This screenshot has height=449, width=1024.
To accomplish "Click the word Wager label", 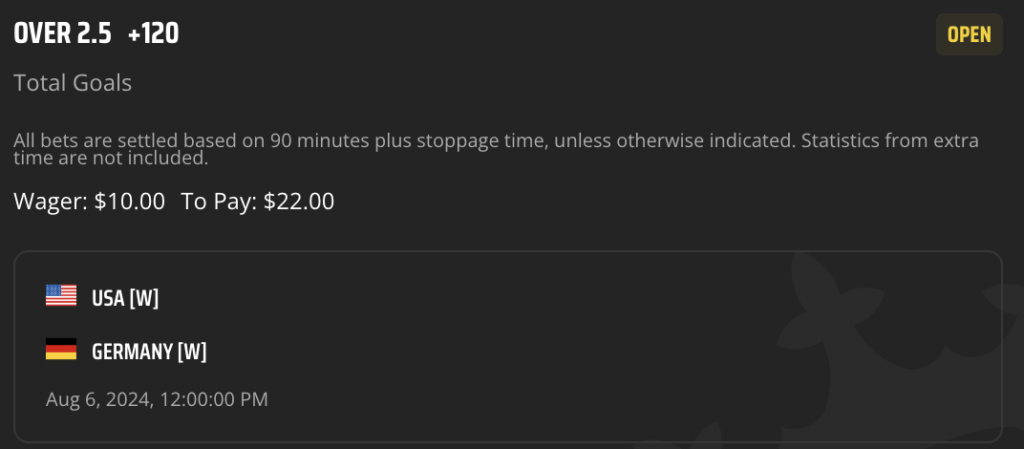I will click(50, 201).
